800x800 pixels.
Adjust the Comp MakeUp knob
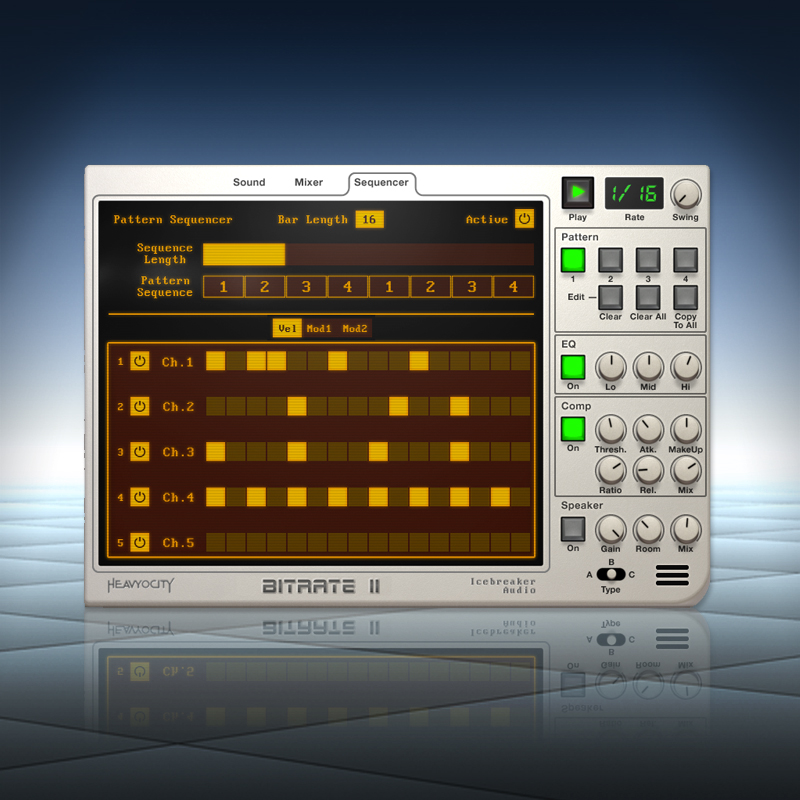pyautogui.click(x=686, y=430)
